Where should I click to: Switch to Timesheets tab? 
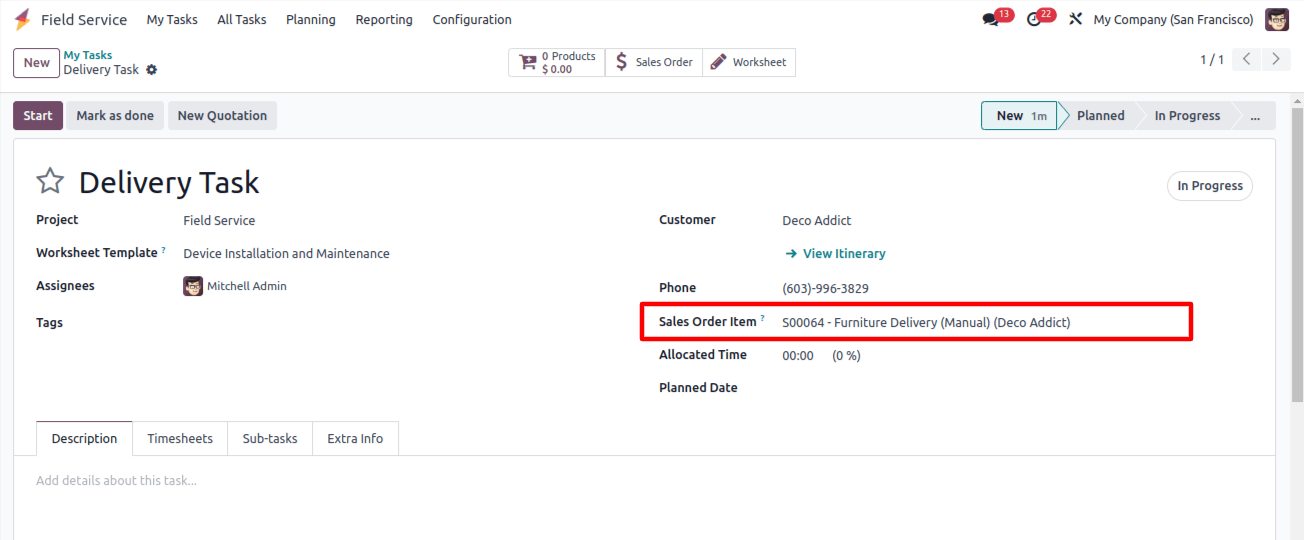pyautogui.click(x=180, y=439)
